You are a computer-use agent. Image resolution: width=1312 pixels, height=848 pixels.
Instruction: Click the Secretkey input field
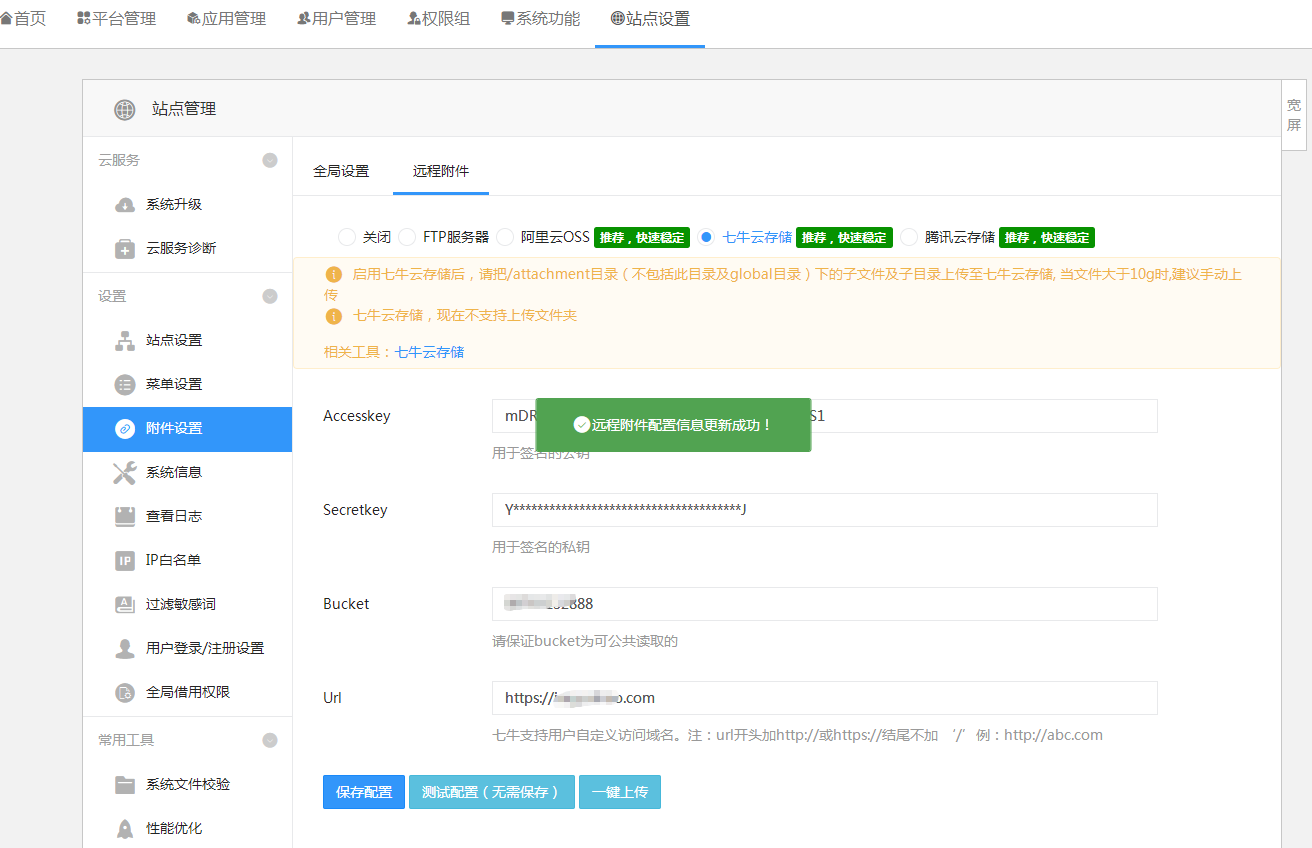pos(825,510)
